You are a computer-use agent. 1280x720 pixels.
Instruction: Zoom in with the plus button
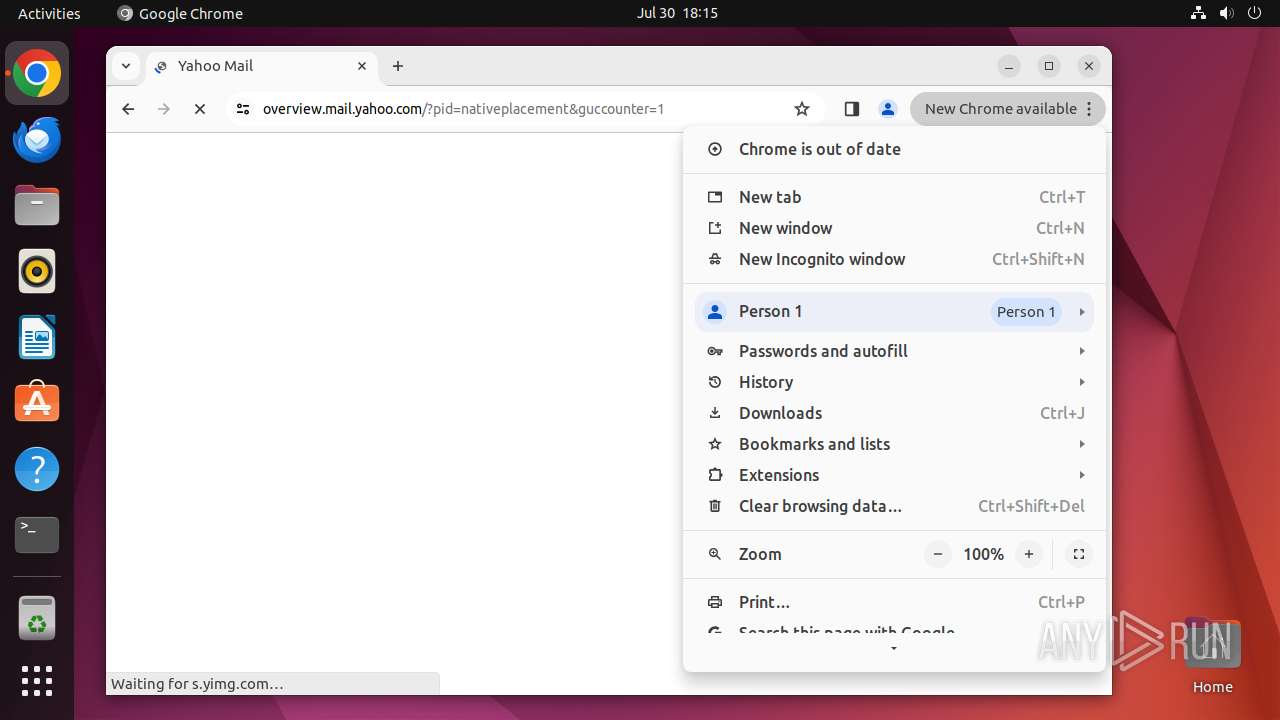click(1029, 554)
